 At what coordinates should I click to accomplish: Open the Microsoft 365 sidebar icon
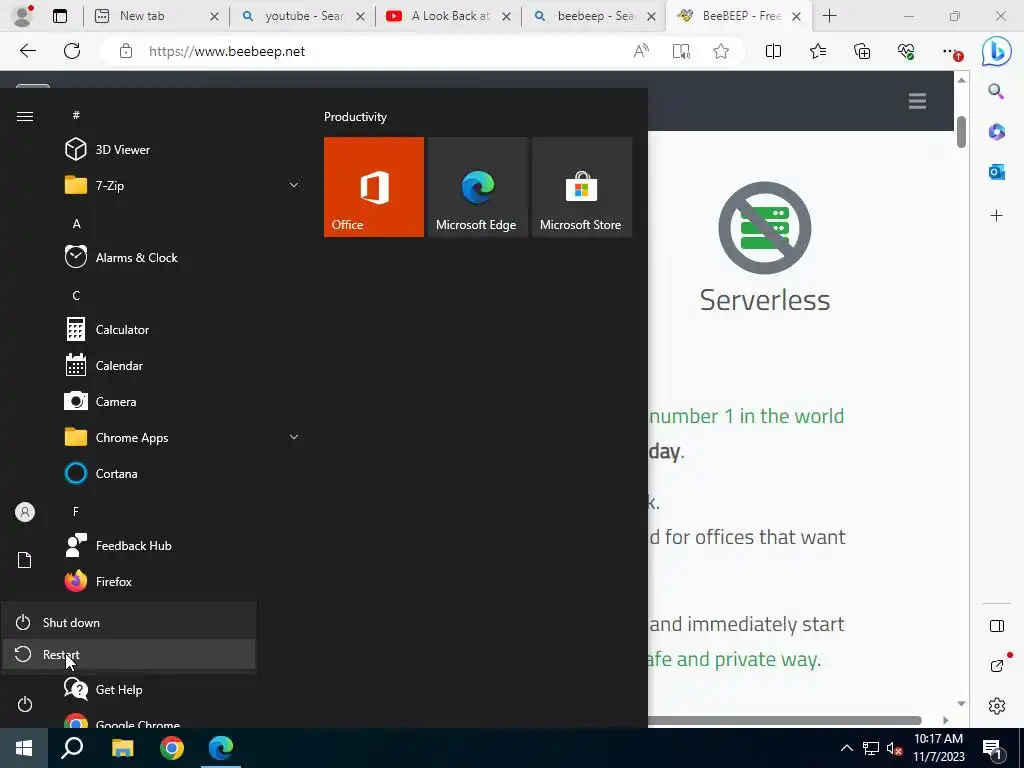point(997,132)
